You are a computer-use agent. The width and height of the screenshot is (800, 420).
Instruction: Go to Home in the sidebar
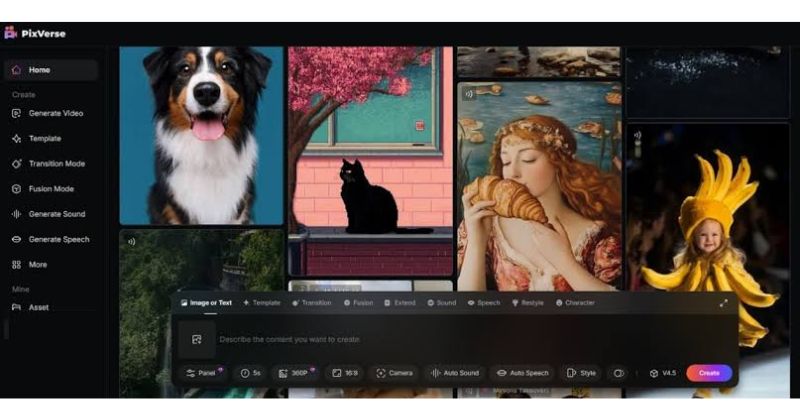(x=51, y=70)
